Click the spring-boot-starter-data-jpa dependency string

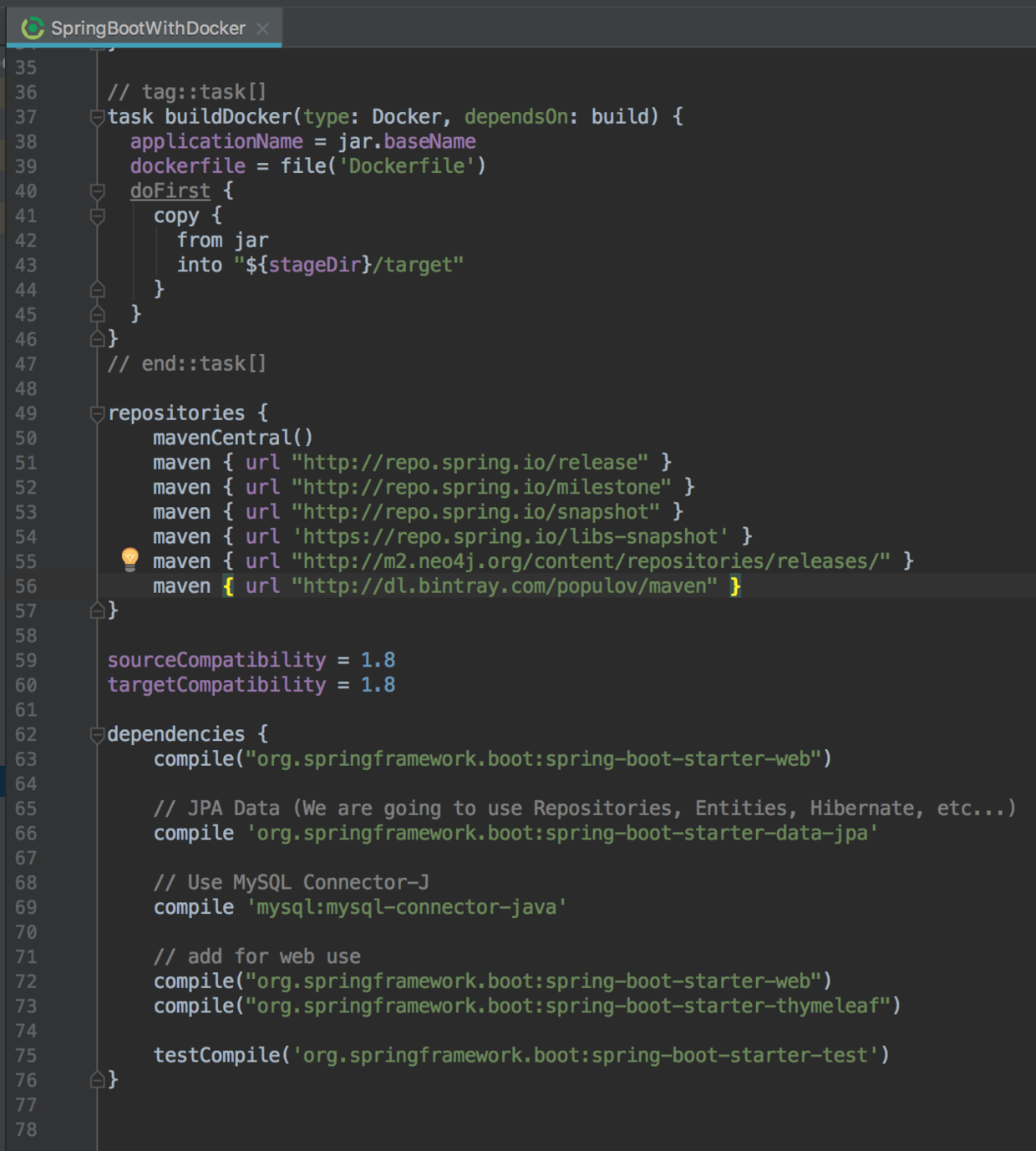click(x=561, y=833)
